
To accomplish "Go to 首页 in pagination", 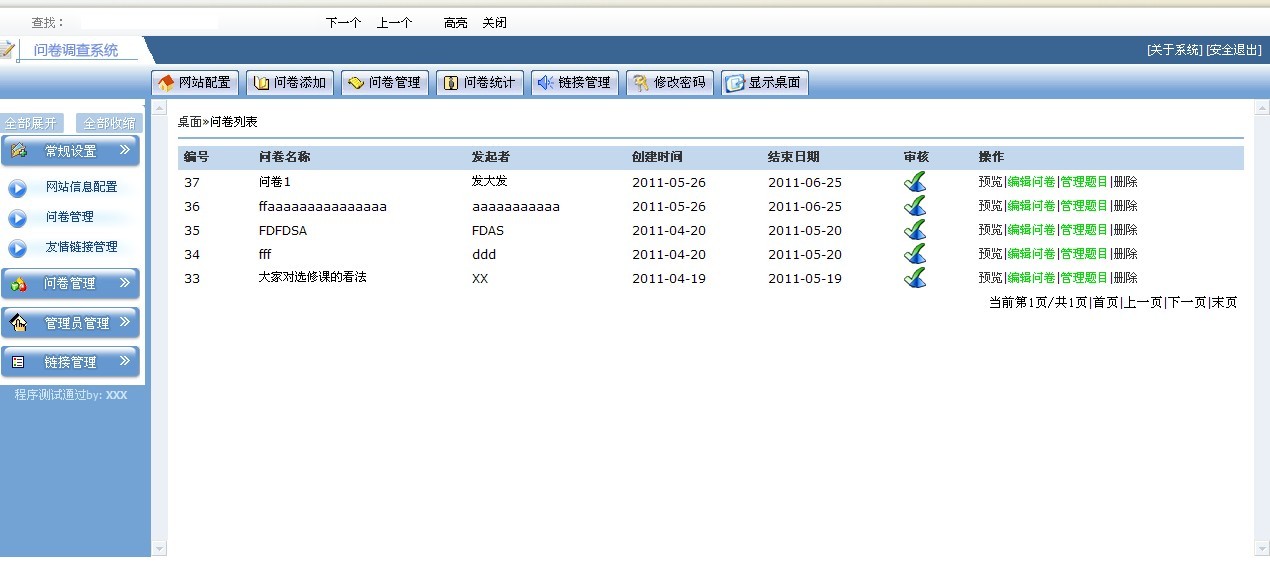I will click(x=1105, y=302).
